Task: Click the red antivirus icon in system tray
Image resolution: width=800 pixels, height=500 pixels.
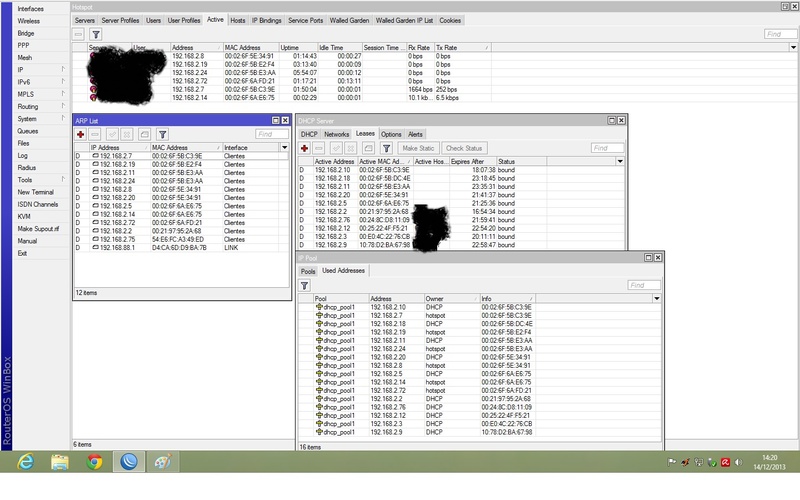Action: [x=726, y=462]
